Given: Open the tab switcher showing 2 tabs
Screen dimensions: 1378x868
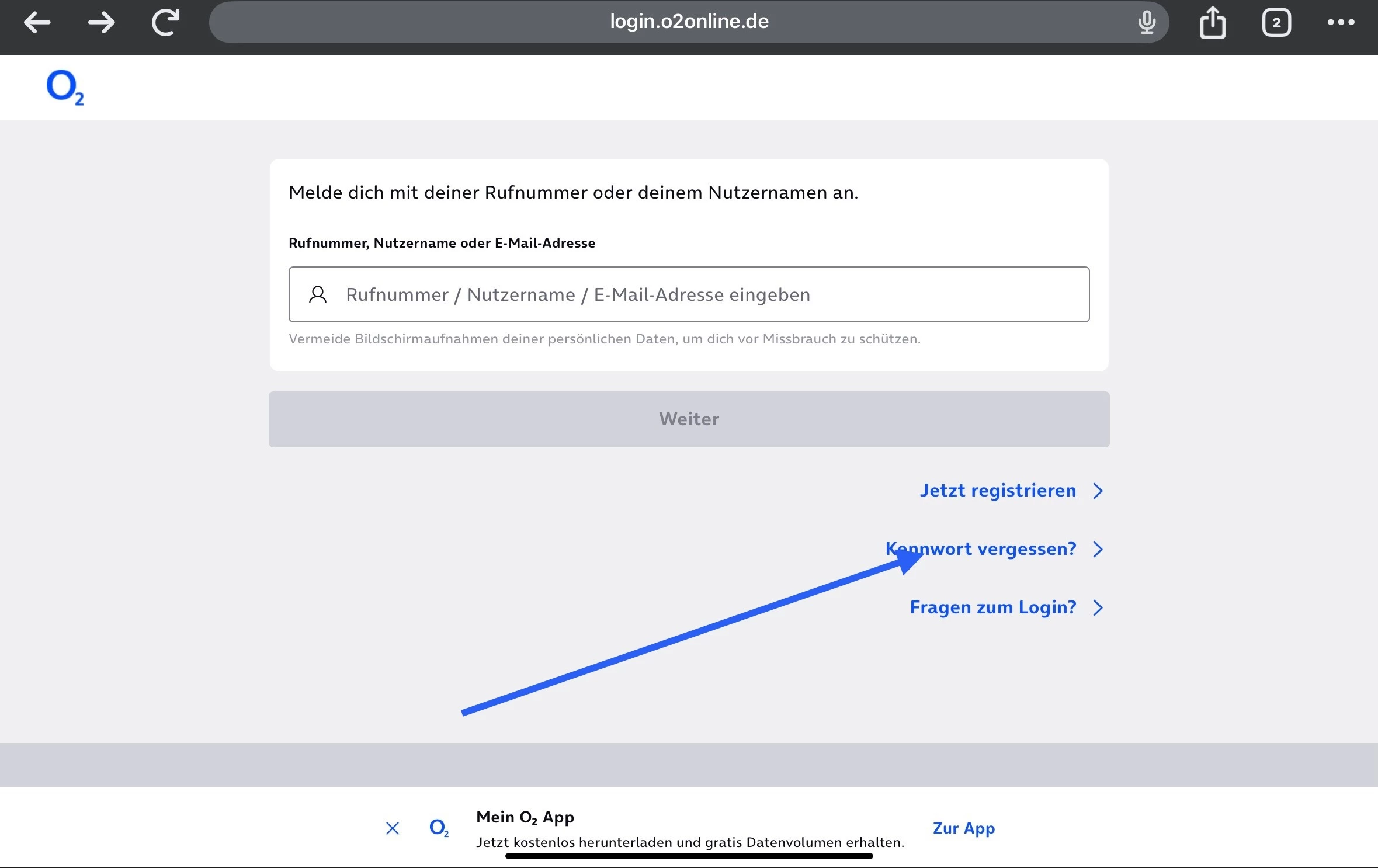Looking at the screenshot, I should (x=1276, y=23).
